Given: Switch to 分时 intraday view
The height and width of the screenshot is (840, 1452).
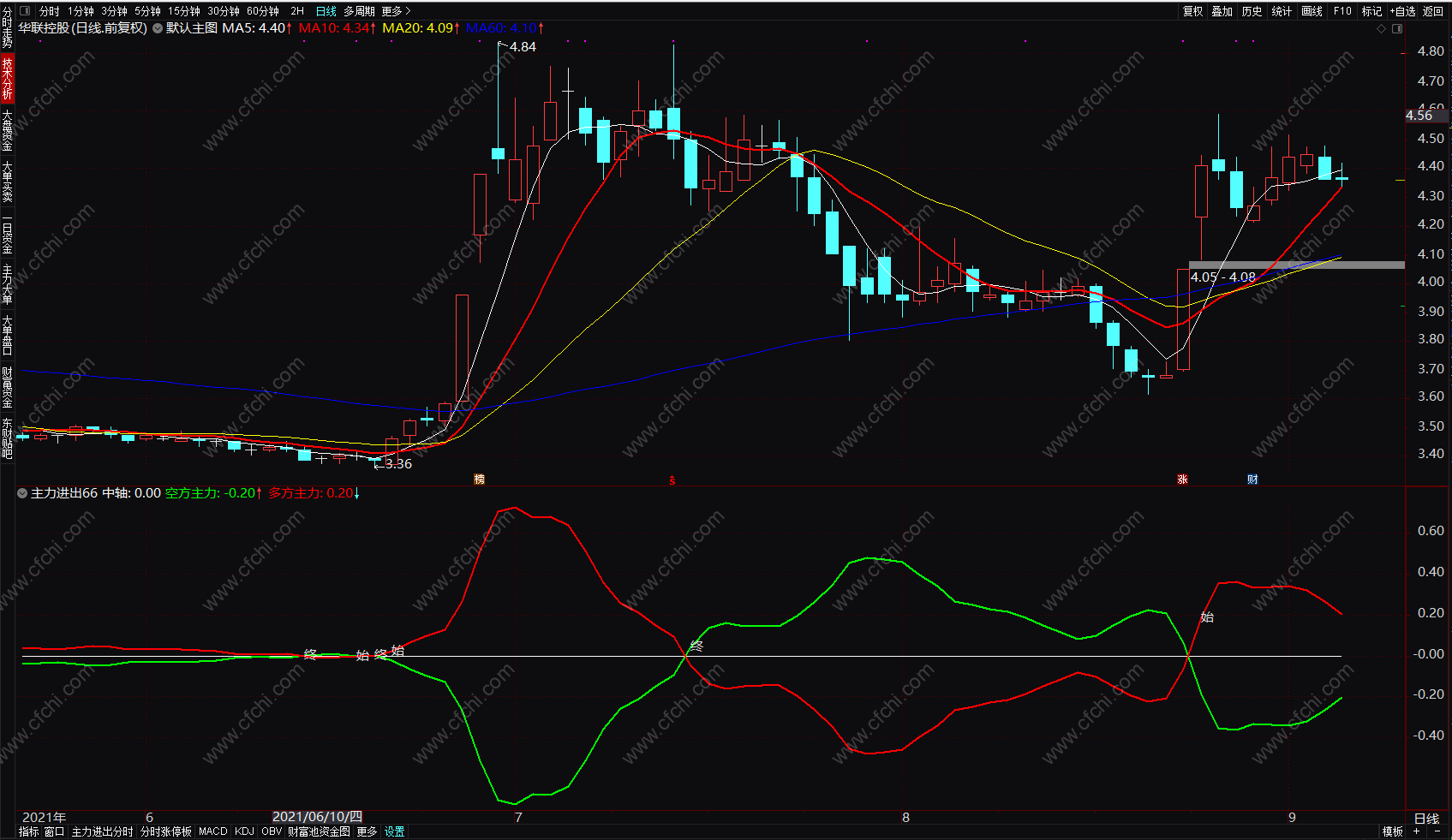Looking at the screenshot, I should 50,11.
